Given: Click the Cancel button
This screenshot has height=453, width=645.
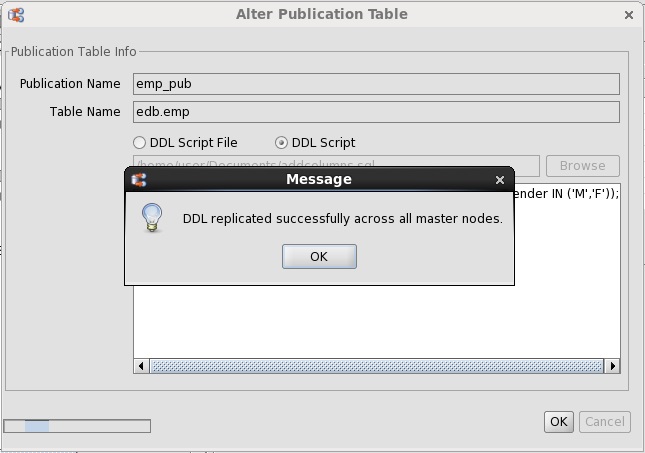Looking at the screenshot, I should click(605, 422).
